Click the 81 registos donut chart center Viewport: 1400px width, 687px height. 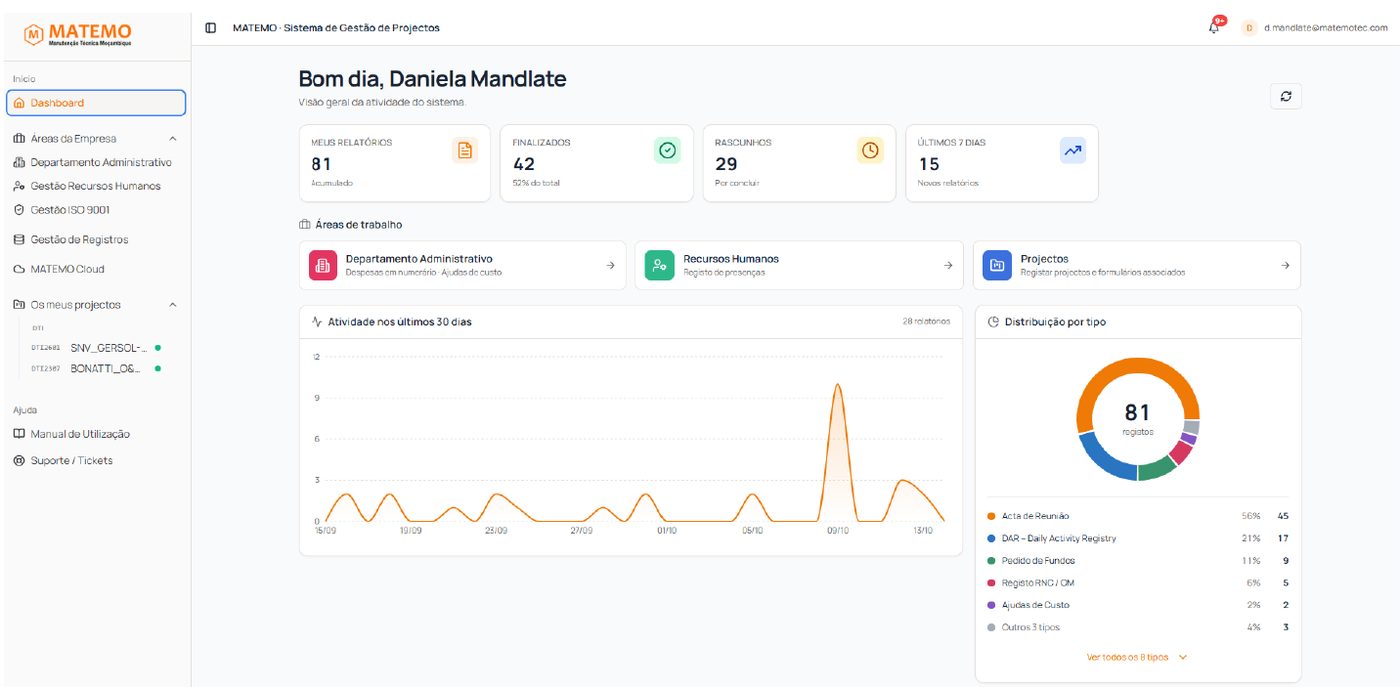tap(1138, 418)
